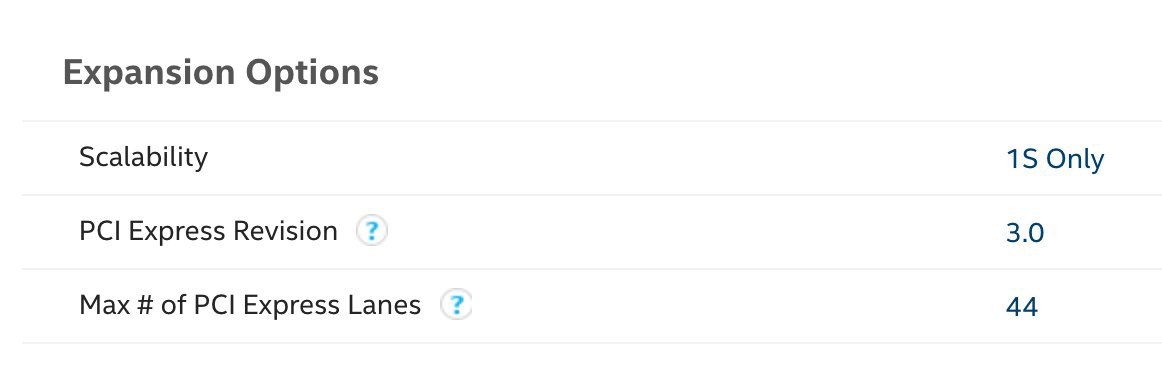Viewport: 1162px width, 374px height.
Task: Click the 1S text in the scalability value
Action: point(1022,159)
